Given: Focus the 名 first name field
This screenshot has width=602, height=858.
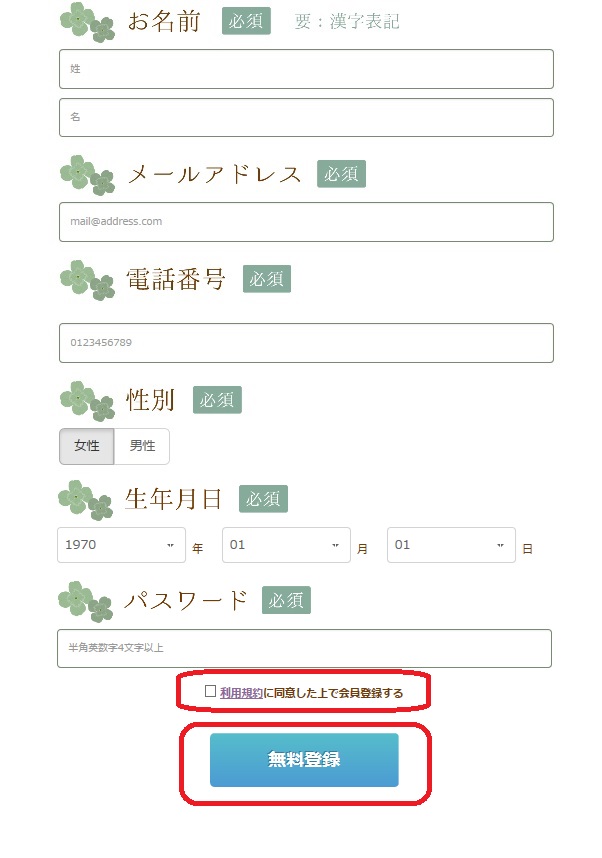Looking at the screenshot, I should coord(306,118).
